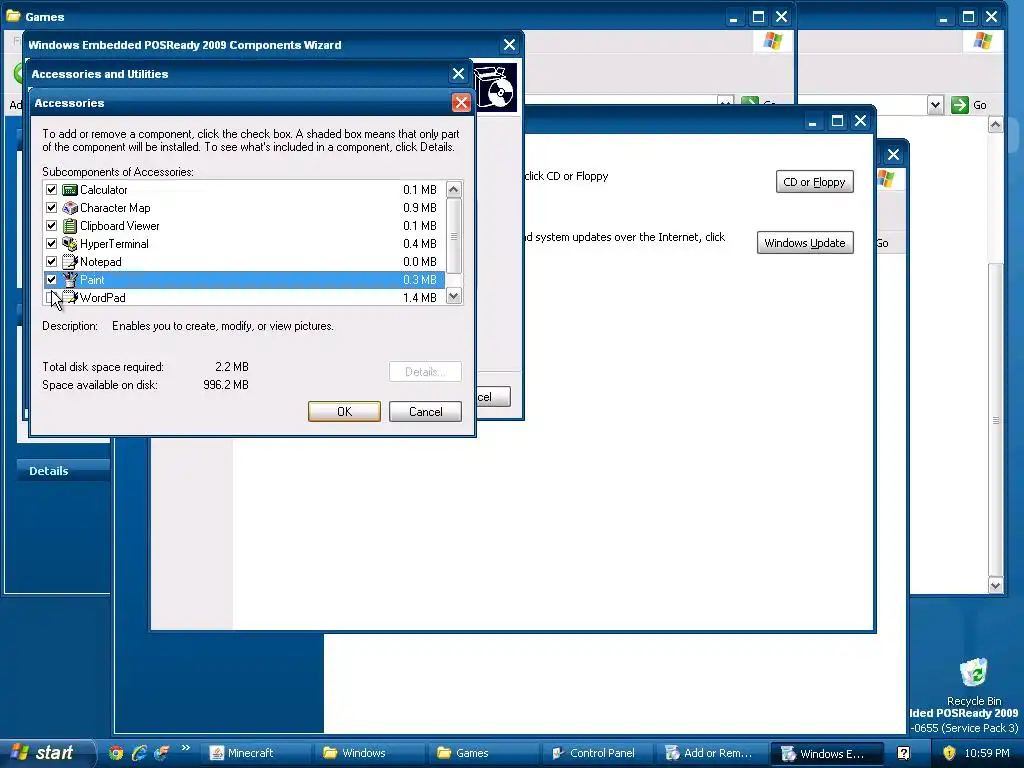Uncheck the Calculator checkbox
This screenshot has width=1024, height=768.
coord(52,190)
